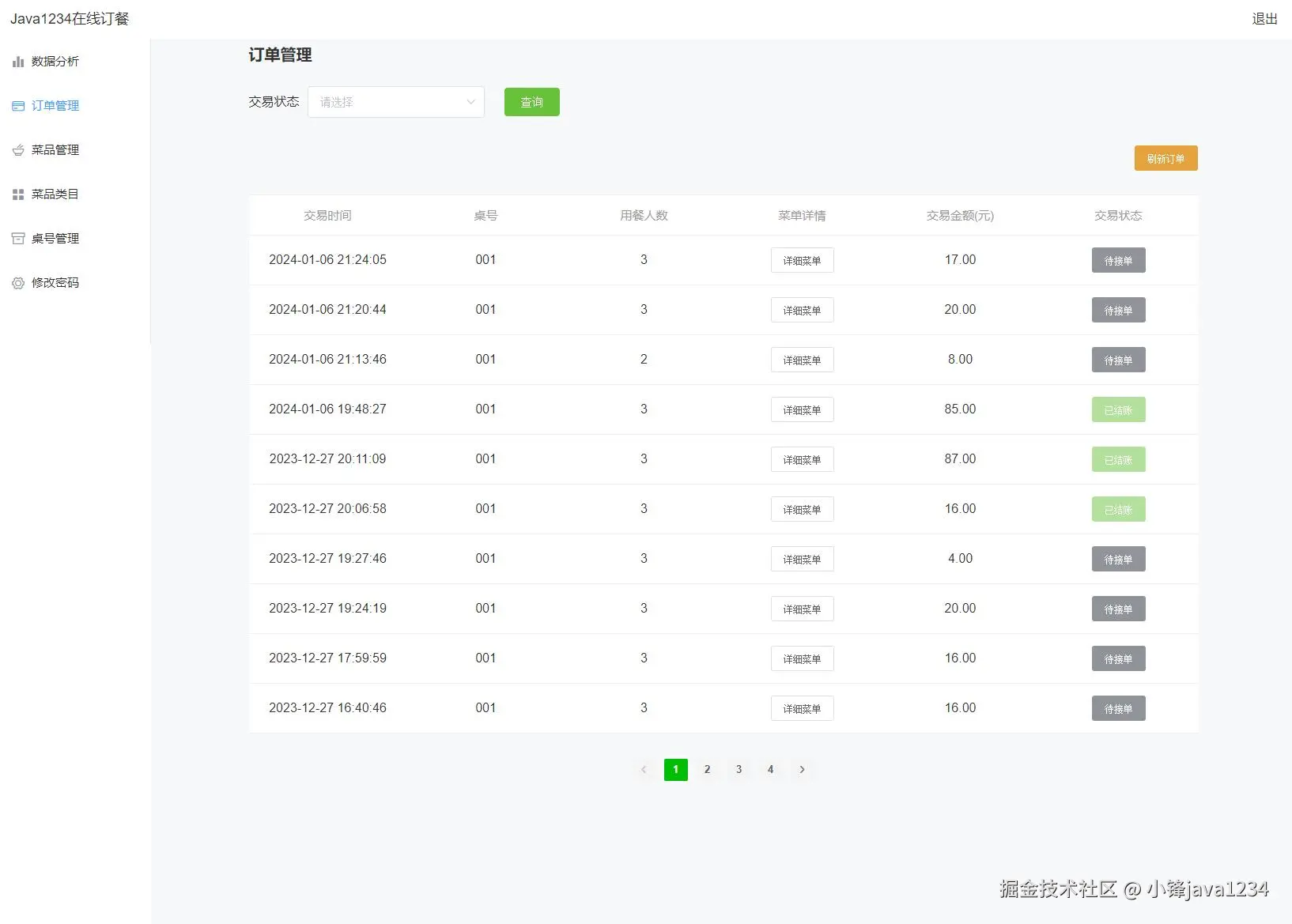
Task: Open the 交易状态 dropdown selector
Action: coord(396,102)
